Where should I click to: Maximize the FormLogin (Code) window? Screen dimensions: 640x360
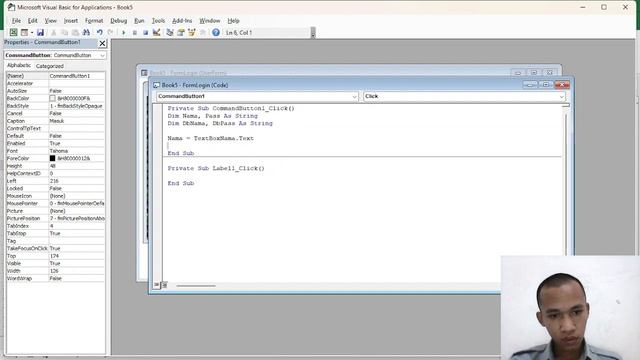tap(546, 84)
